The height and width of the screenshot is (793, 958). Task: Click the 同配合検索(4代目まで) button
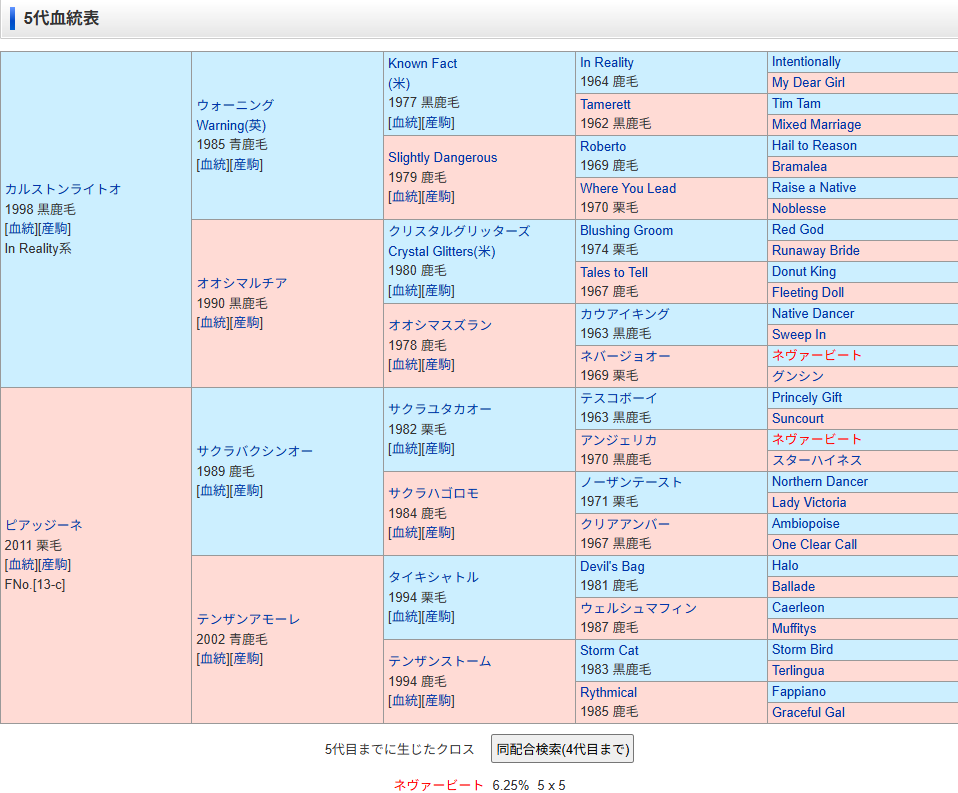click(562, 749)
